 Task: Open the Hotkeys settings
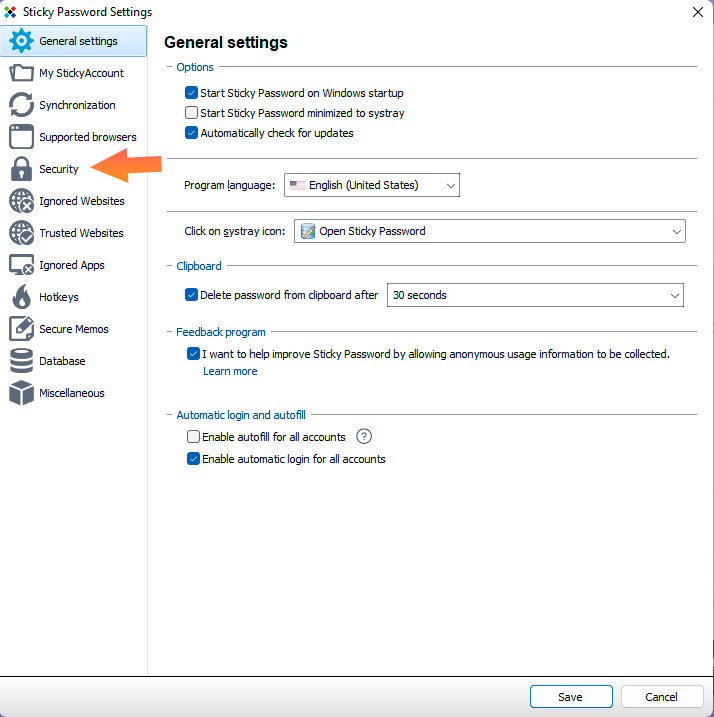pyautogui.click(x=74, y=297)
